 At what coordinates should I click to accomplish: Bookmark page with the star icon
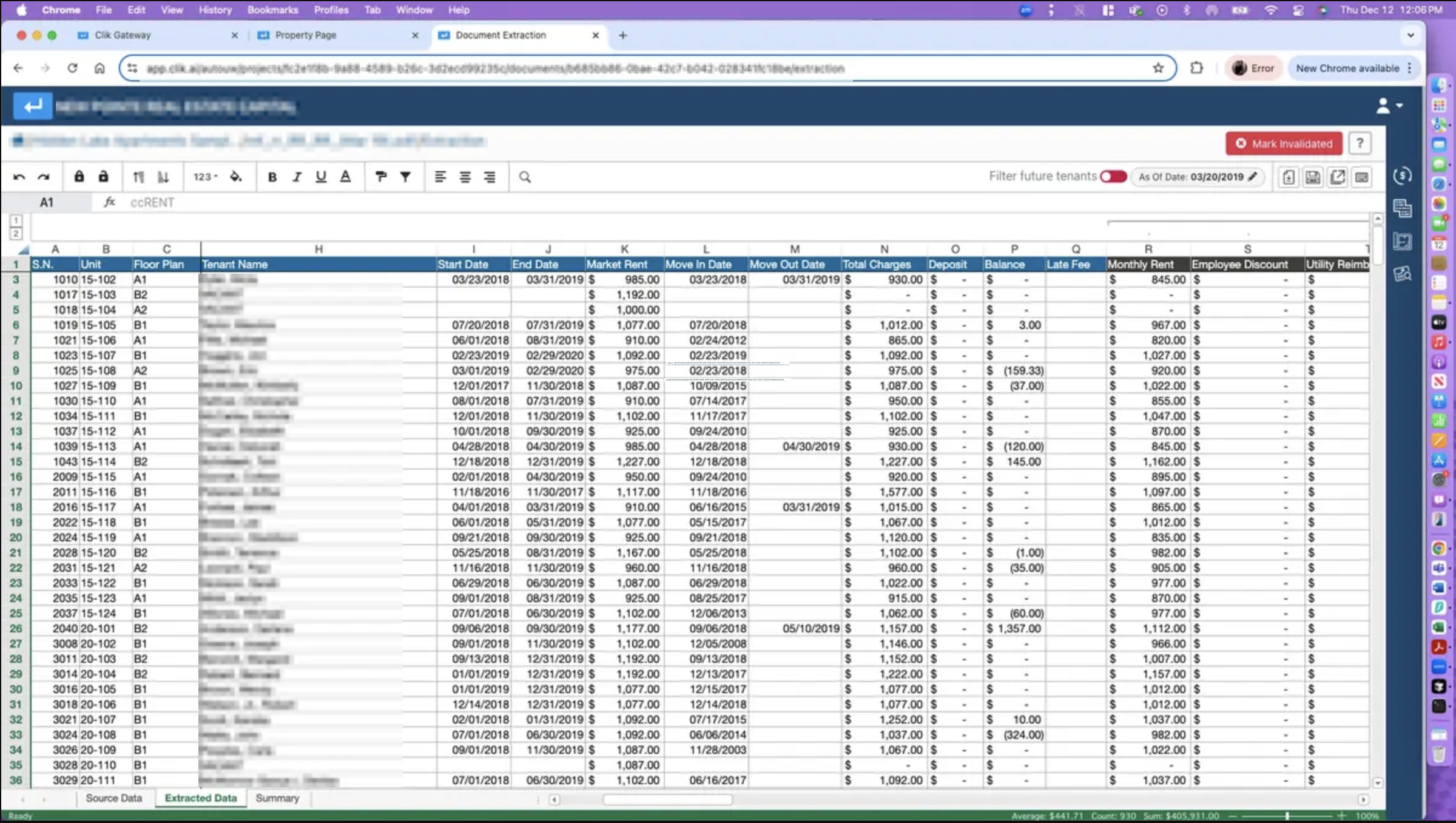1158,68
